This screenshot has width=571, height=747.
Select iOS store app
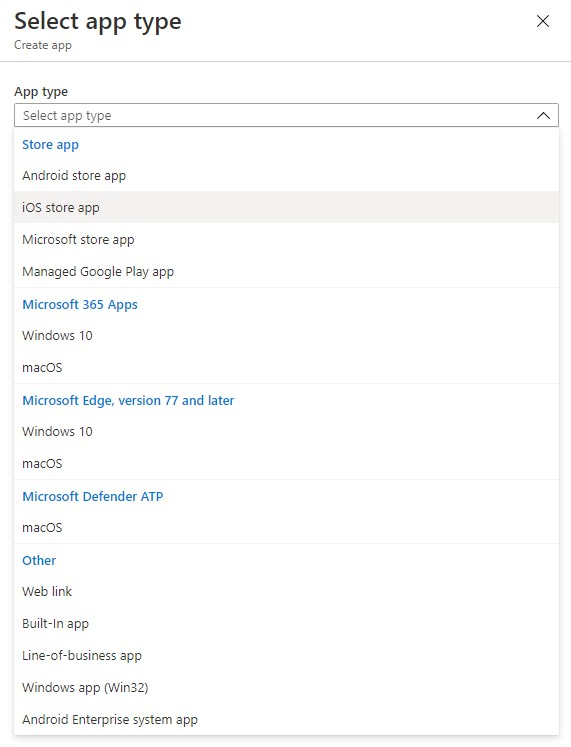[286, 207]
